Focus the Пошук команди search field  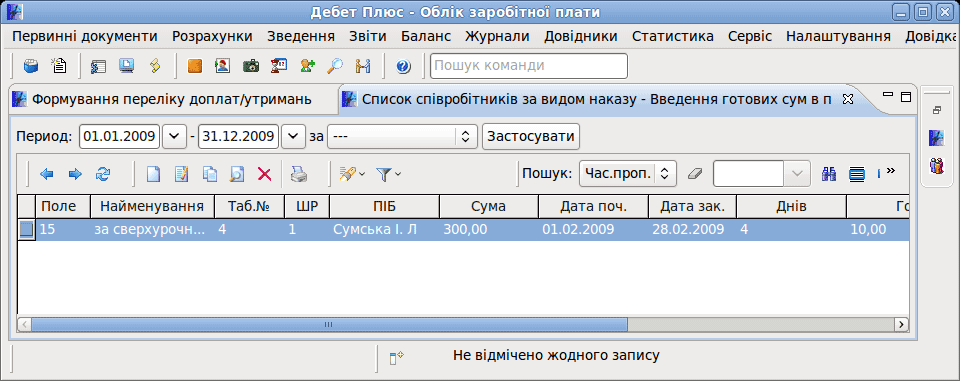[x=529, y=66]
